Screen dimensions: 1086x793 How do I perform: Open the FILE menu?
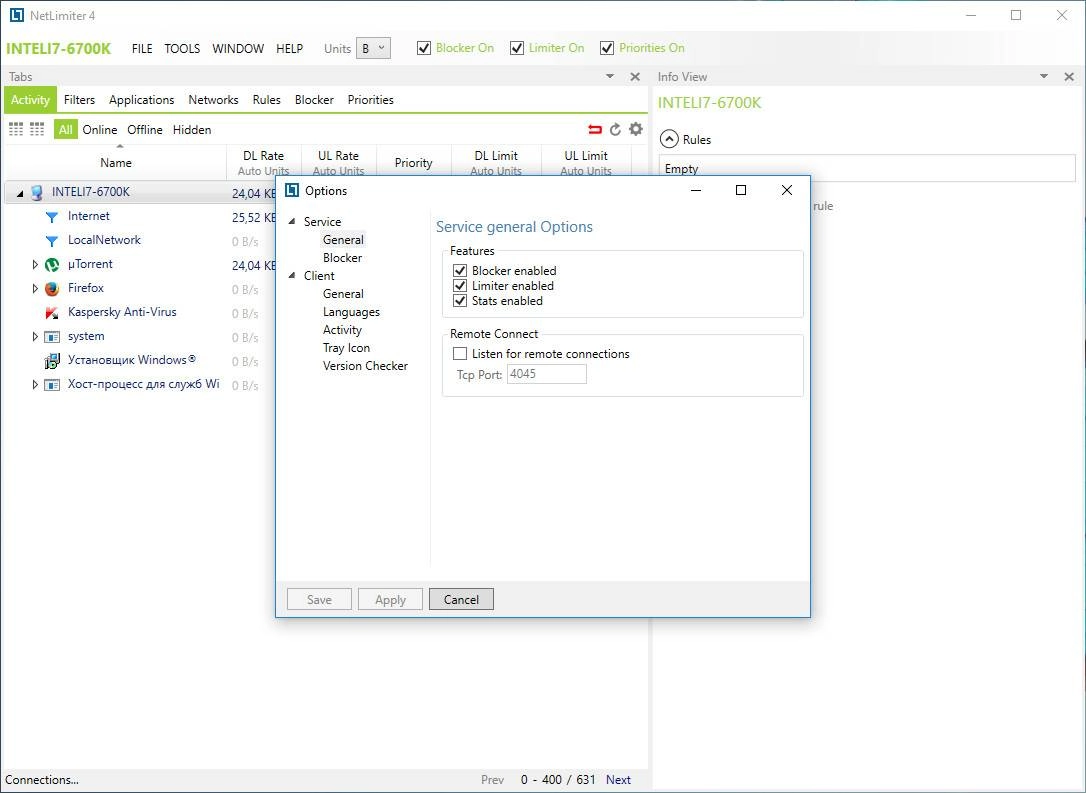click(142, 48)
